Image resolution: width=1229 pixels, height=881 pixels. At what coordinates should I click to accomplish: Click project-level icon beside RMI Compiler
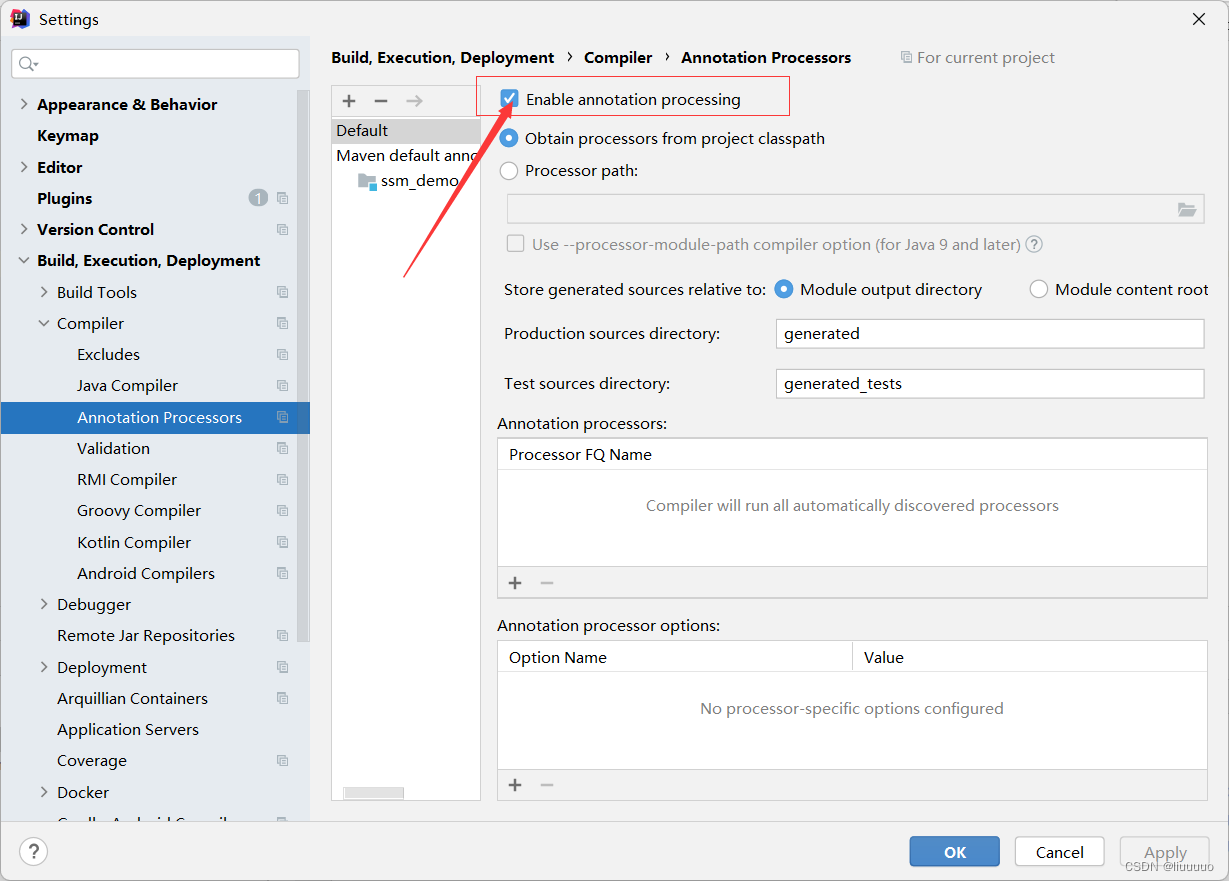pos(283,479)
